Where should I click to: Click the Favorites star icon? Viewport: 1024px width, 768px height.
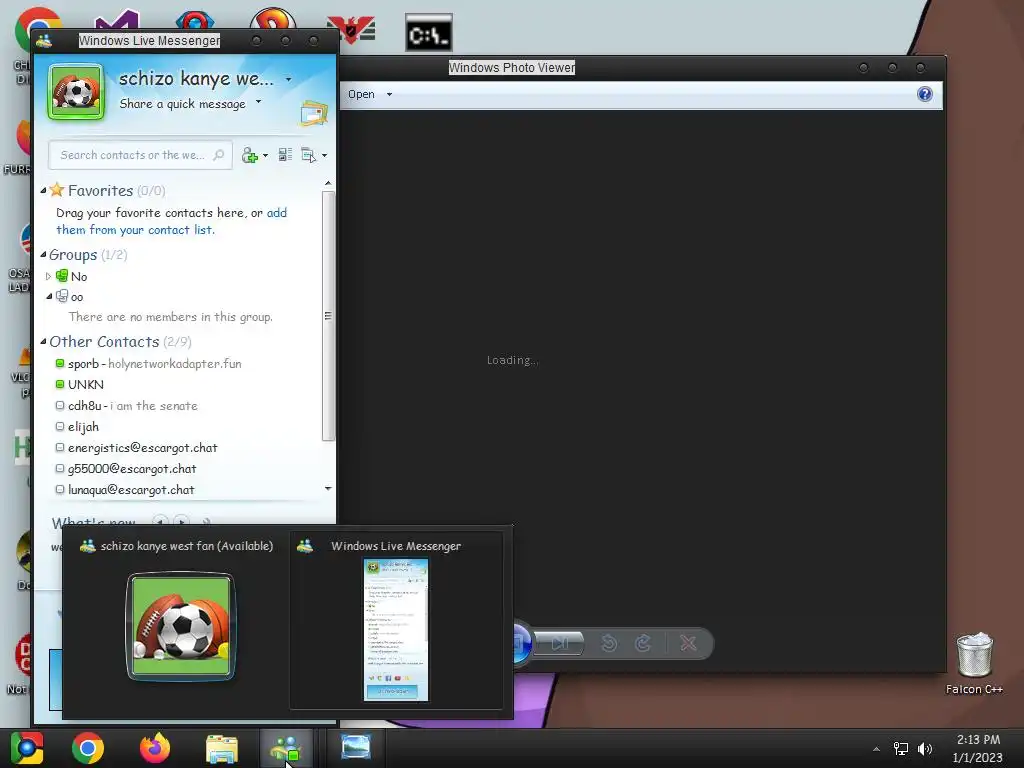tap(57, 190)
